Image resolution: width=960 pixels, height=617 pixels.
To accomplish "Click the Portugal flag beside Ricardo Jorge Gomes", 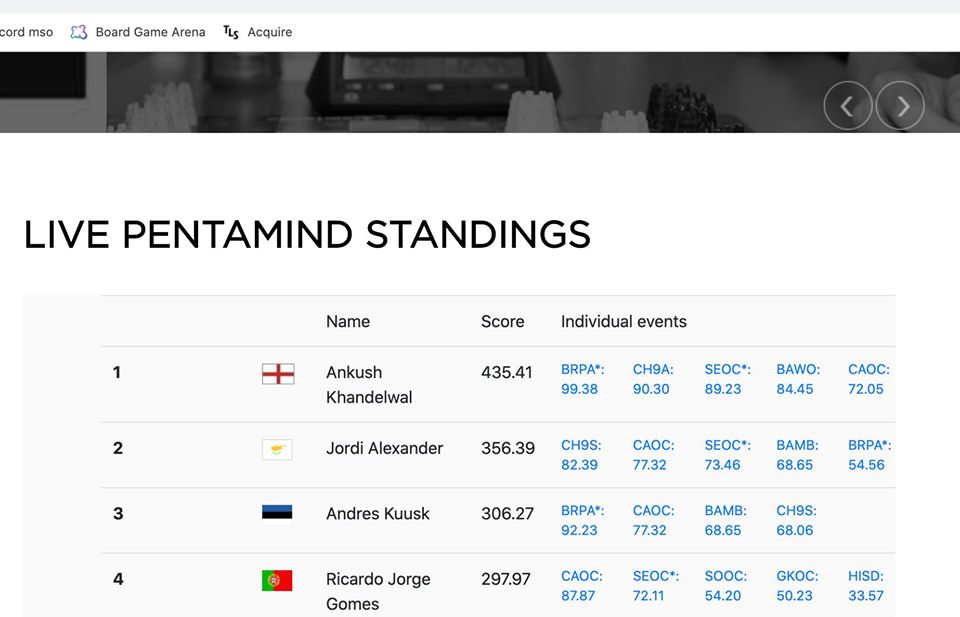I will click(x=277, y=580).
